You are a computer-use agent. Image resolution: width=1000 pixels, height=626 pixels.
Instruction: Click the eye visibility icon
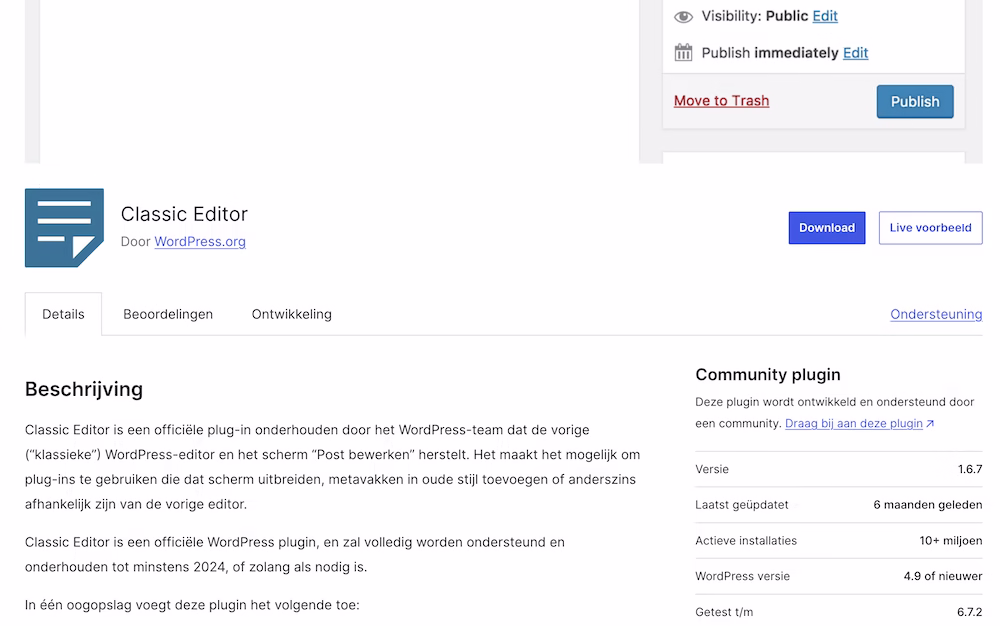[x=683, y=17]
